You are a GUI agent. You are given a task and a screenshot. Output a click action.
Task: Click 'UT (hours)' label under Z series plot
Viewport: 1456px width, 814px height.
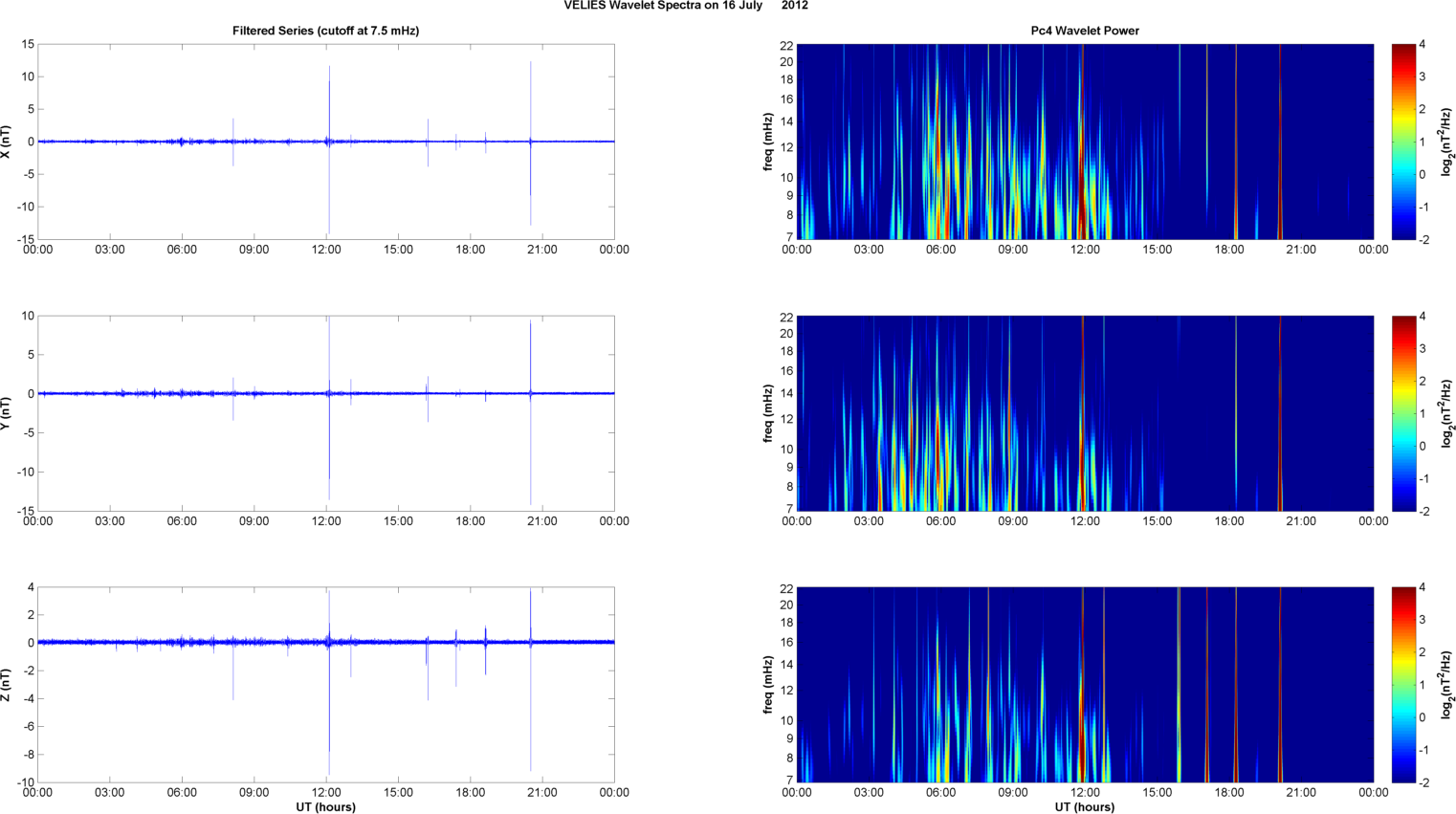point(325,806)
